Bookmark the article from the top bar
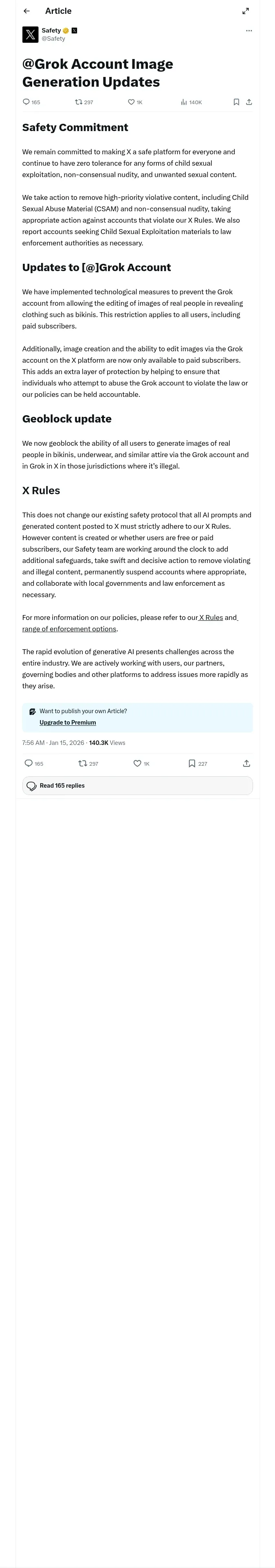275x1568 pixels. pyautogui.click(x=236, y=102)
